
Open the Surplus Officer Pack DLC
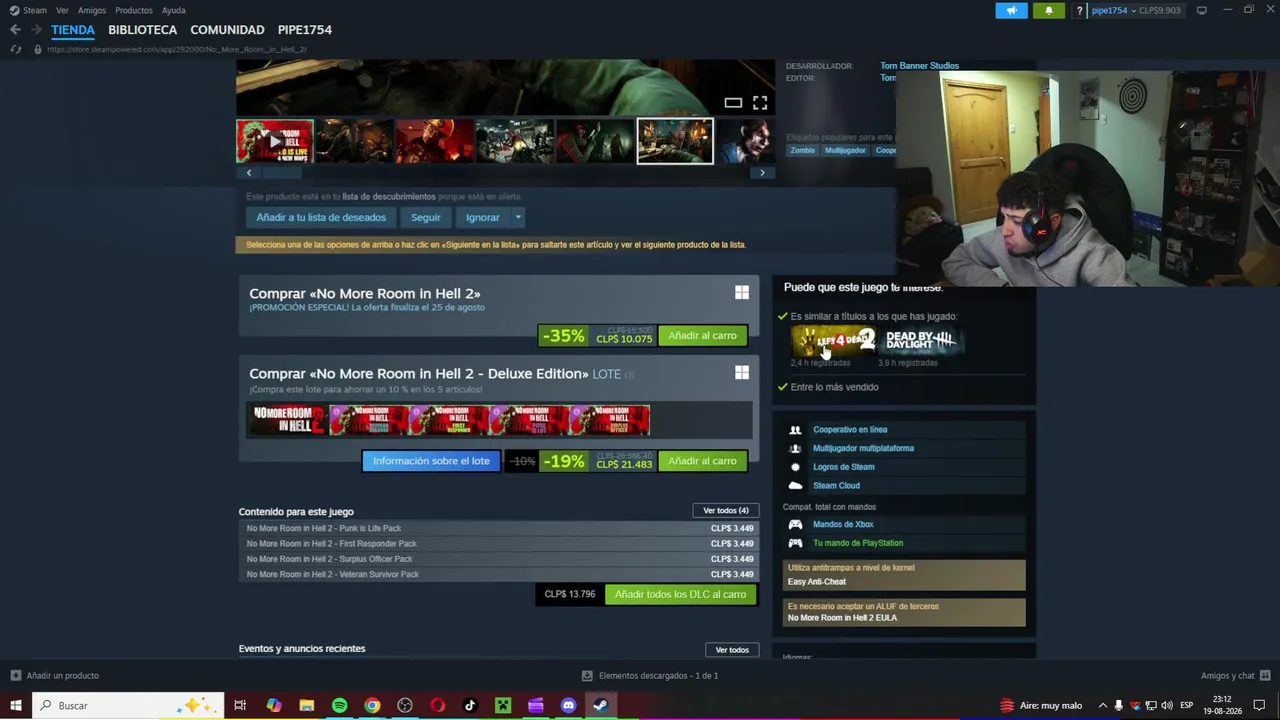pos(499,559)
